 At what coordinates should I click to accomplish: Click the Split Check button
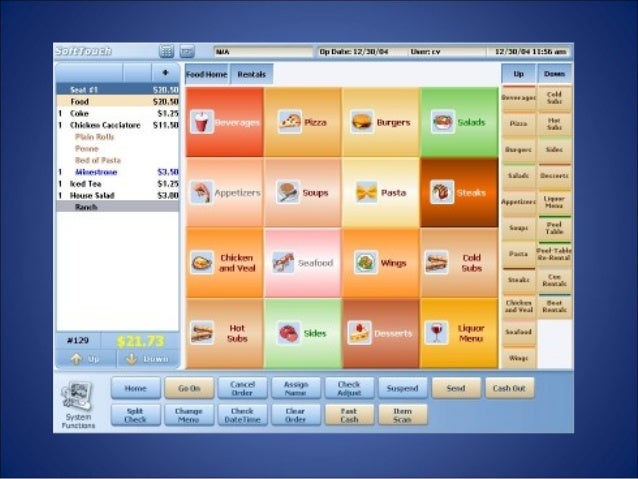point(135,415)
